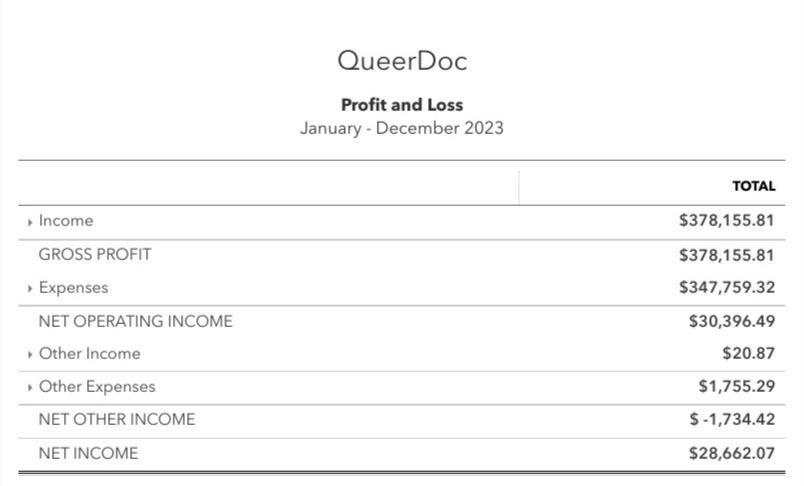
Task: Select the Other Expenses row label
Action: point(97,387)
